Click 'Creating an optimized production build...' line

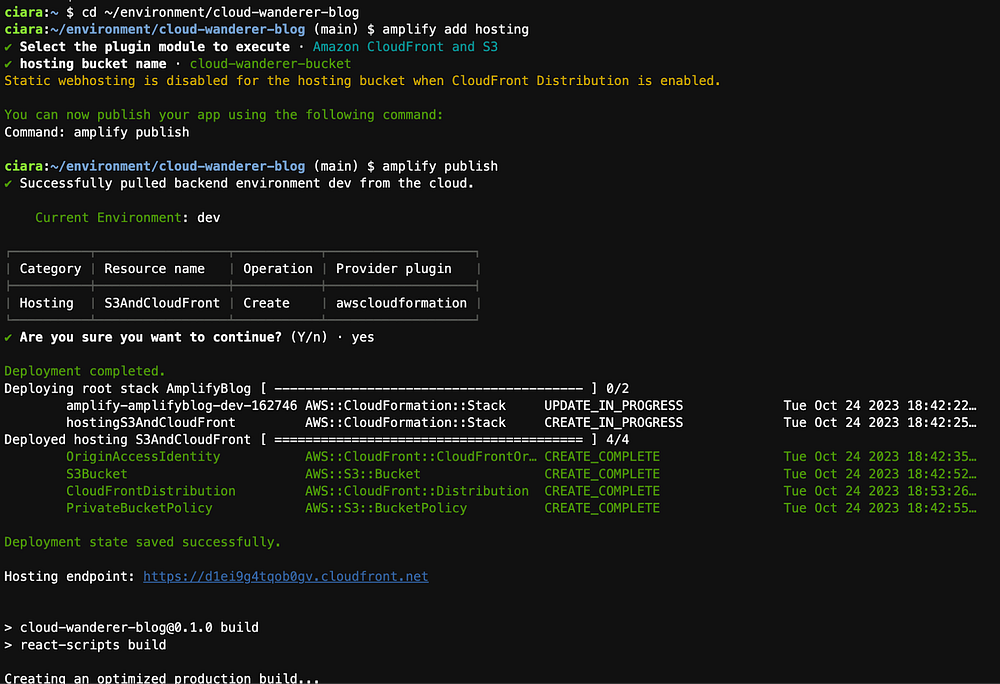coord(162,678)
